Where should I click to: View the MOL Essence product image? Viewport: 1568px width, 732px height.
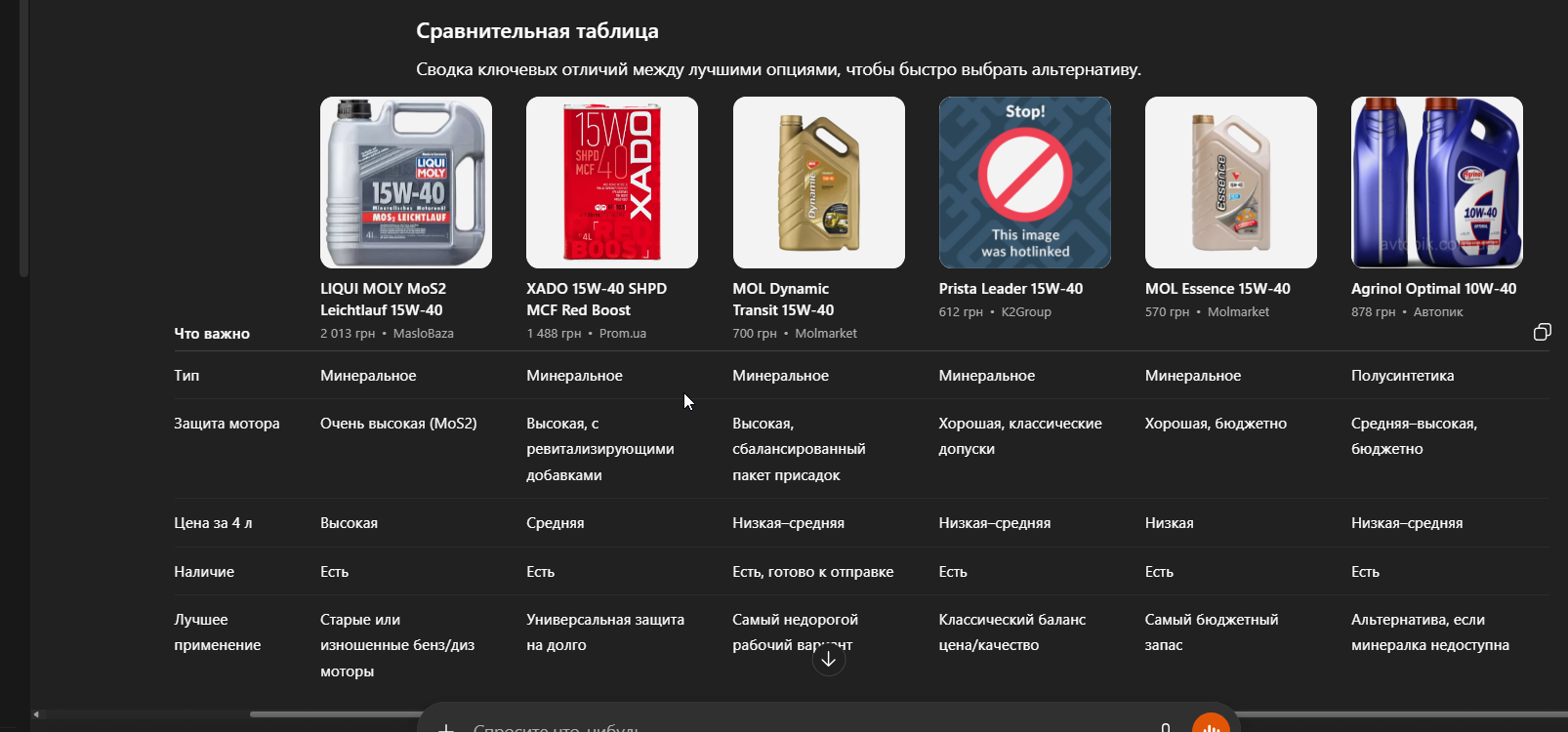[x=1231, y=183]
